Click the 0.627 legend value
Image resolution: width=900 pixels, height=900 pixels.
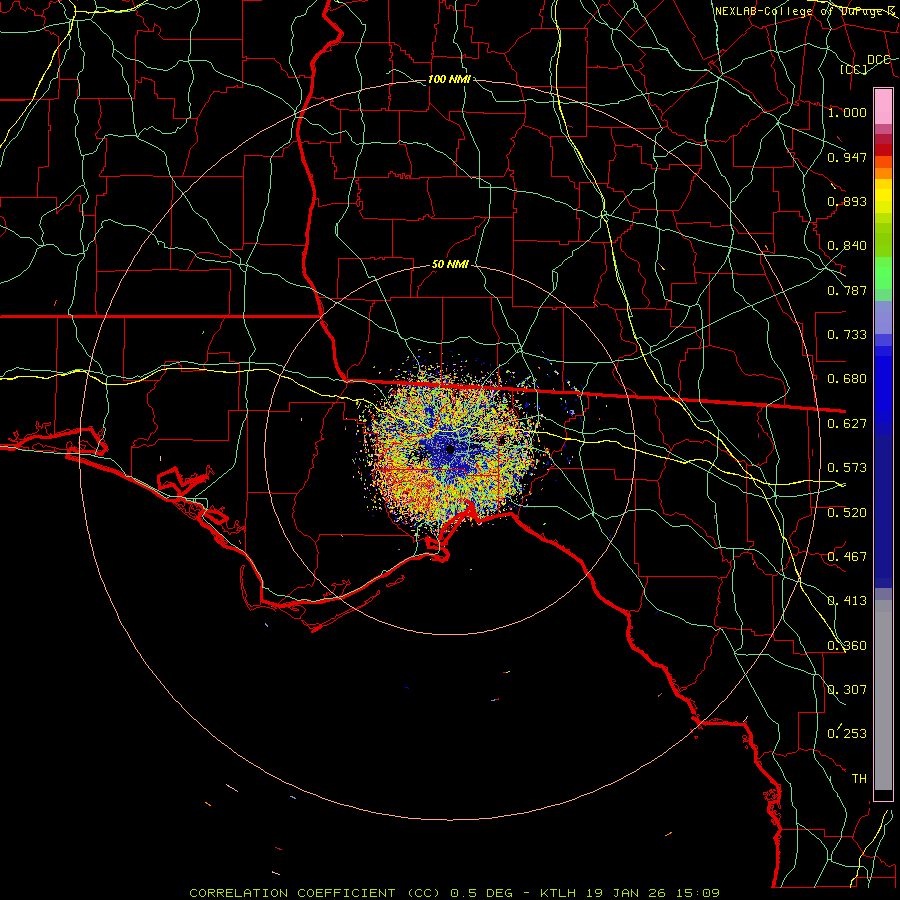[847, 424]
